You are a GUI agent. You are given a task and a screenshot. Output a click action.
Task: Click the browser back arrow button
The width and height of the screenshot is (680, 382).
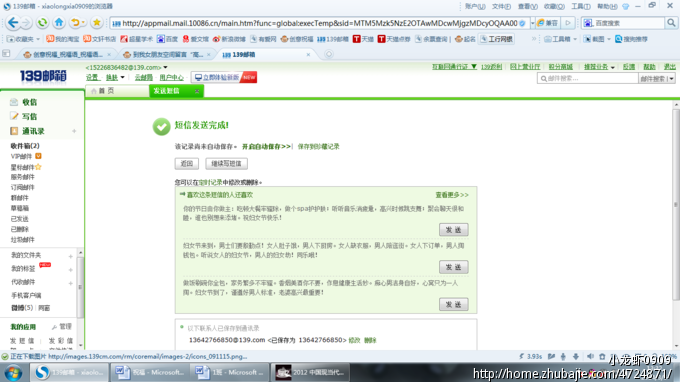pos(13,23)
